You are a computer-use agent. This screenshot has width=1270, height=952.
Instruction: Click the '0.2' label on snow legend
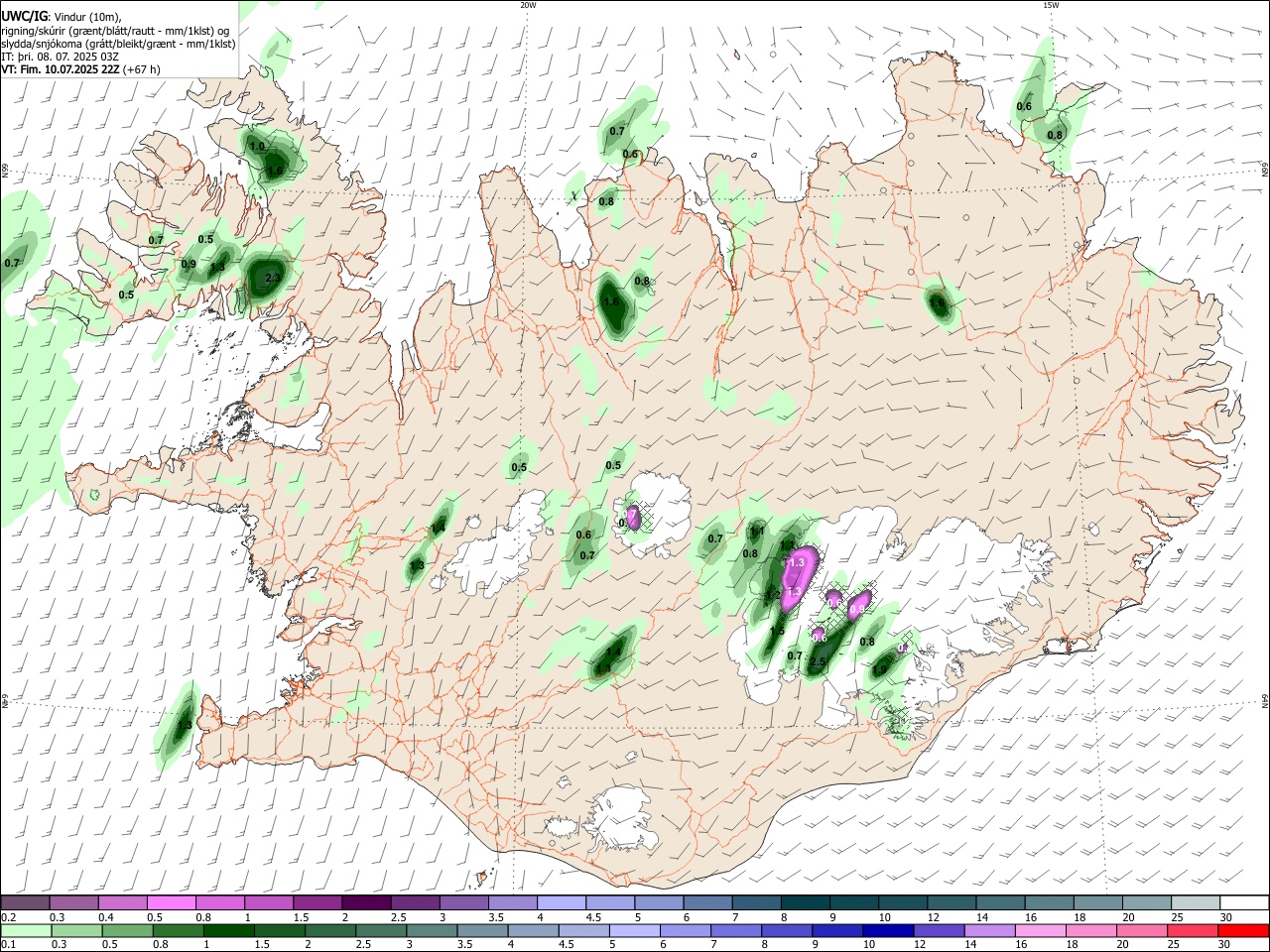point(8,916)
